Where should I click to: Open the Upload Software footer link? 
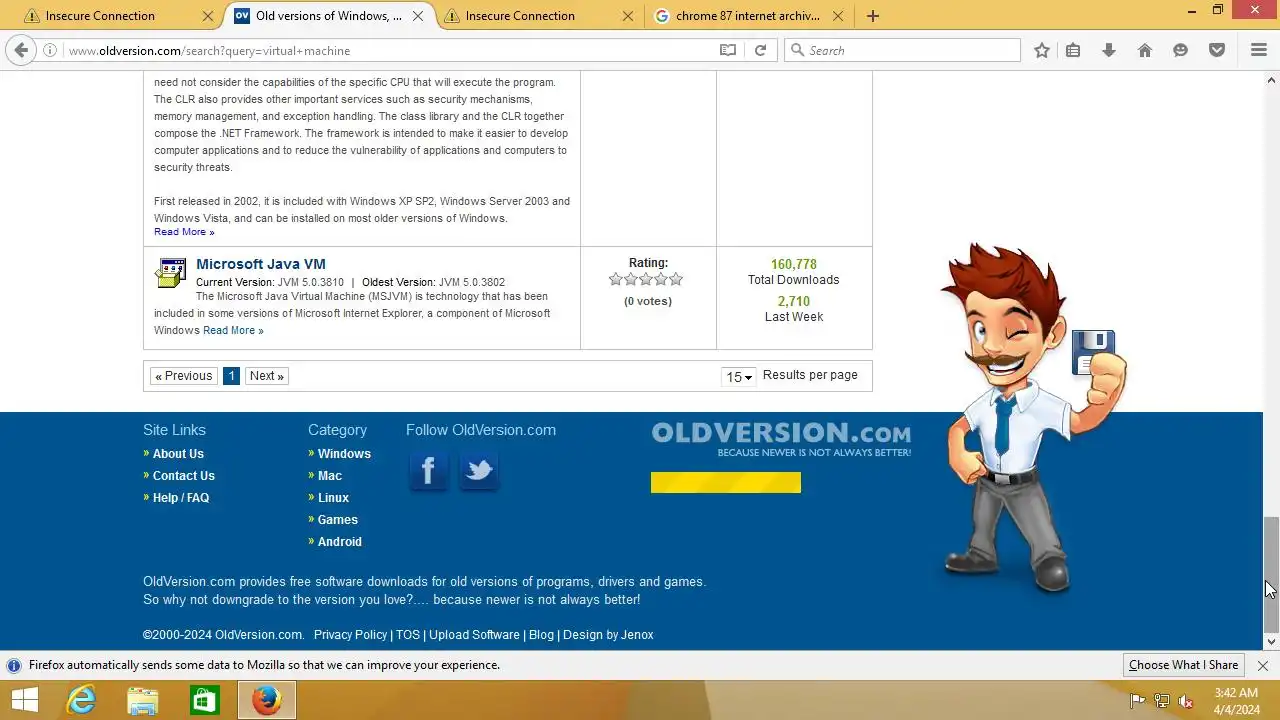pyautogui.click(x=474, y=635)
